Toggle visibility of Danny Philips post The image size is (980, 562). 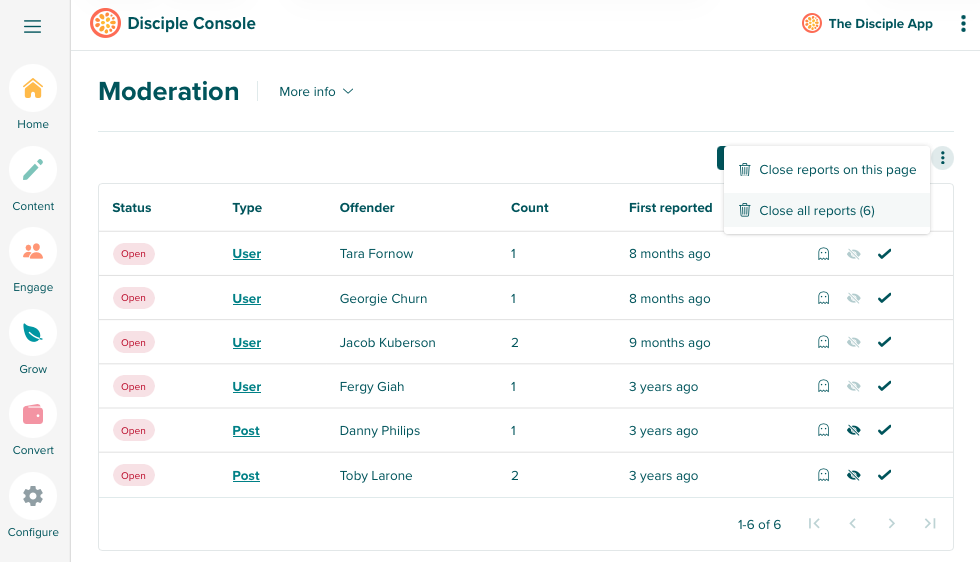tap(853, 431)
